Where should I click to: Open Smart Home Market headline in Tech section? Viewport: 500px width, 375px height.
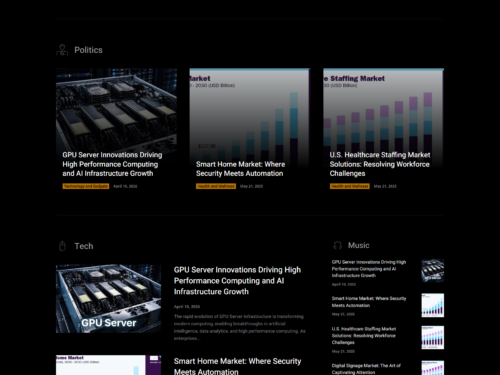[237, 366]
